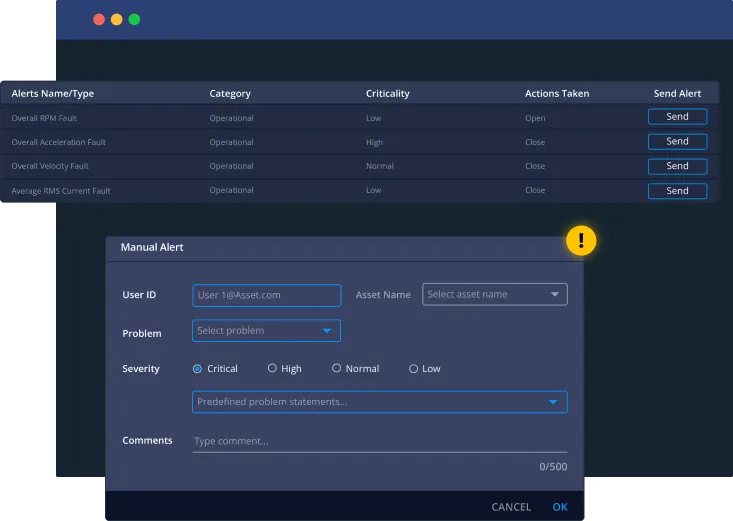Click the yellow exclamation warning icon
The height and width of the screenshot is (521, 733).
click(x=581, y=240)
